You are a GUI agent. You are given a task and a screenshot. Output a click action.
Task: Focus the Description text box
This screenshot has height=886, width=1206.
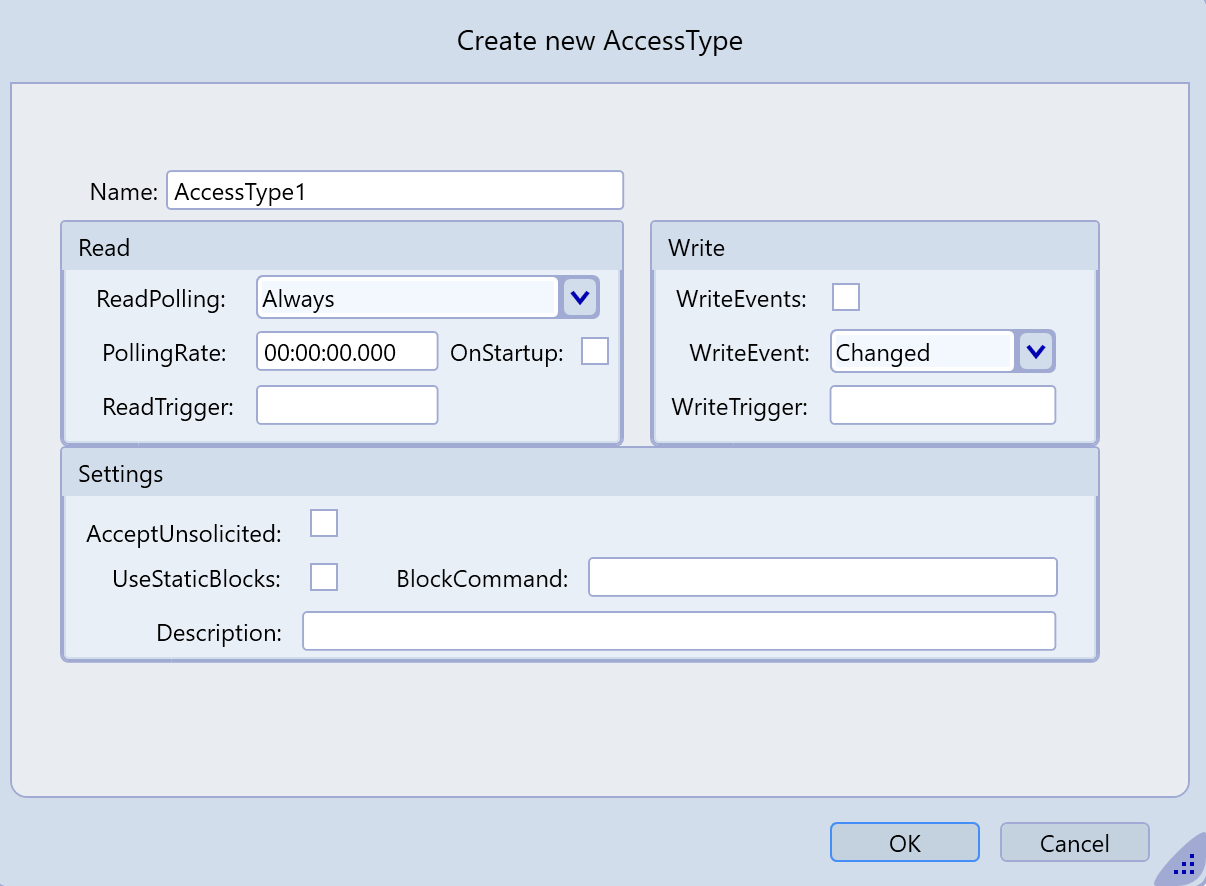[x=678, y=631]
